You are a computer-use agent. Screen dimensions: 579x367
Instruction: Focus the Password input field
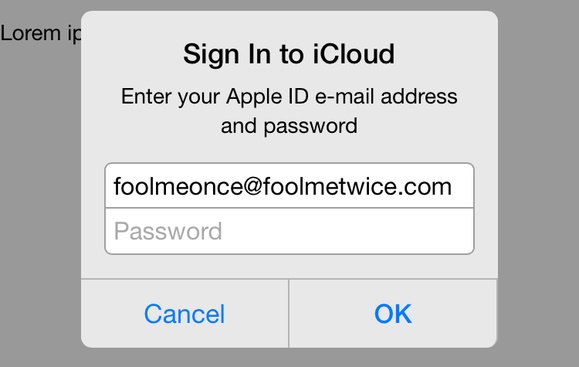(x=290, y=231)
